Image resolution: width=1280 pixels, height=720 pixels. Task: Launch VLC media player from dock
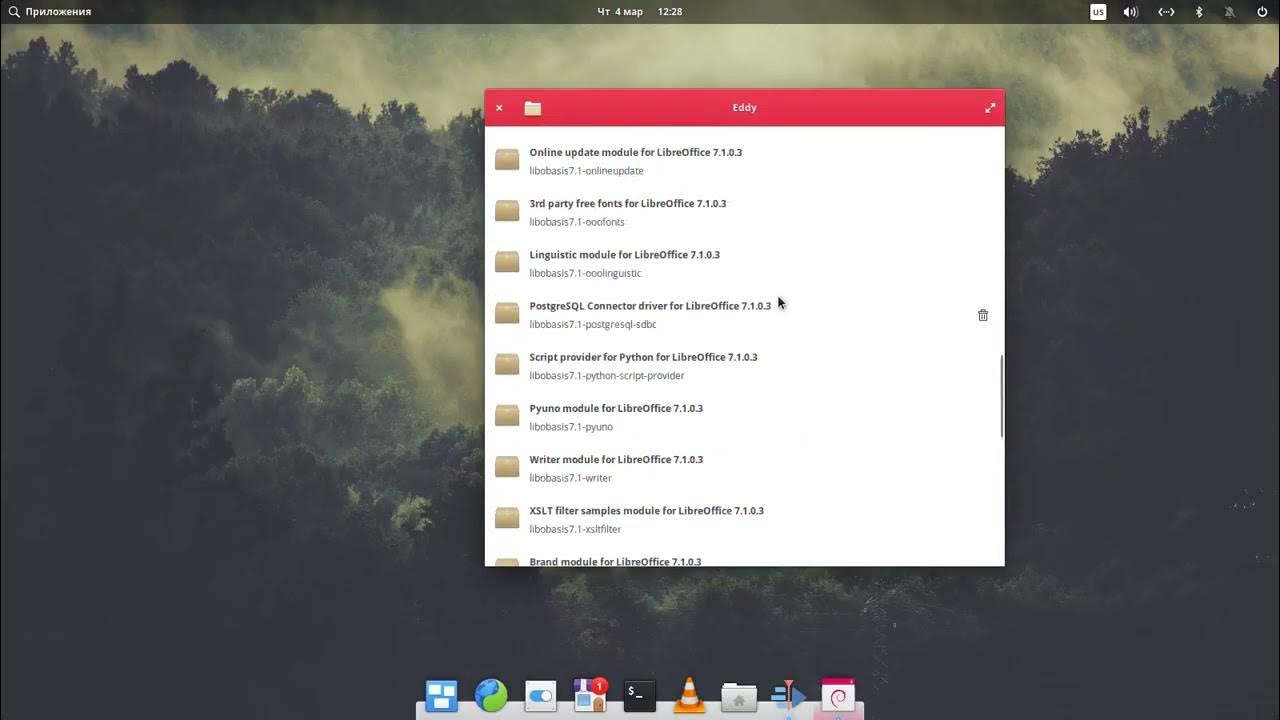tap(689, 695)
